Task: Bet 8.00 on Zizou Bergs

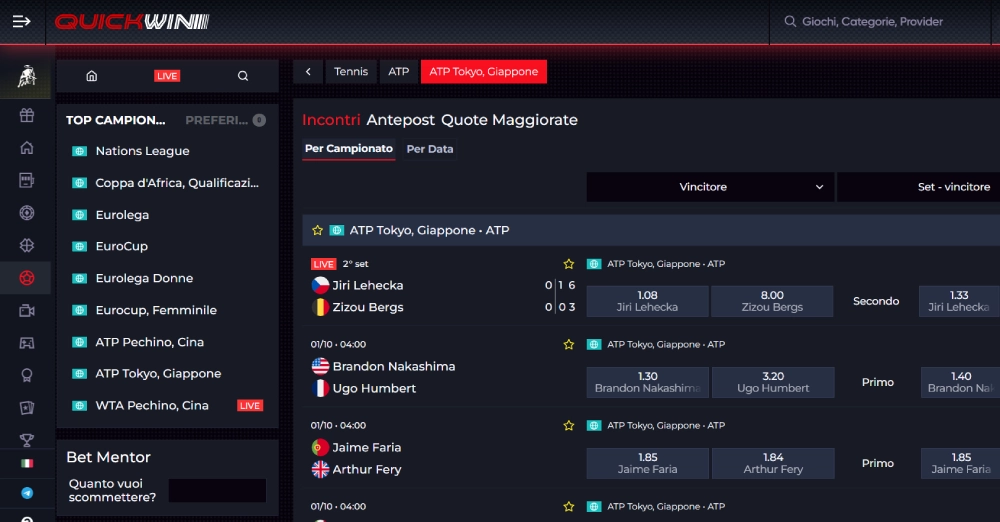Action: tap(772, 301)
